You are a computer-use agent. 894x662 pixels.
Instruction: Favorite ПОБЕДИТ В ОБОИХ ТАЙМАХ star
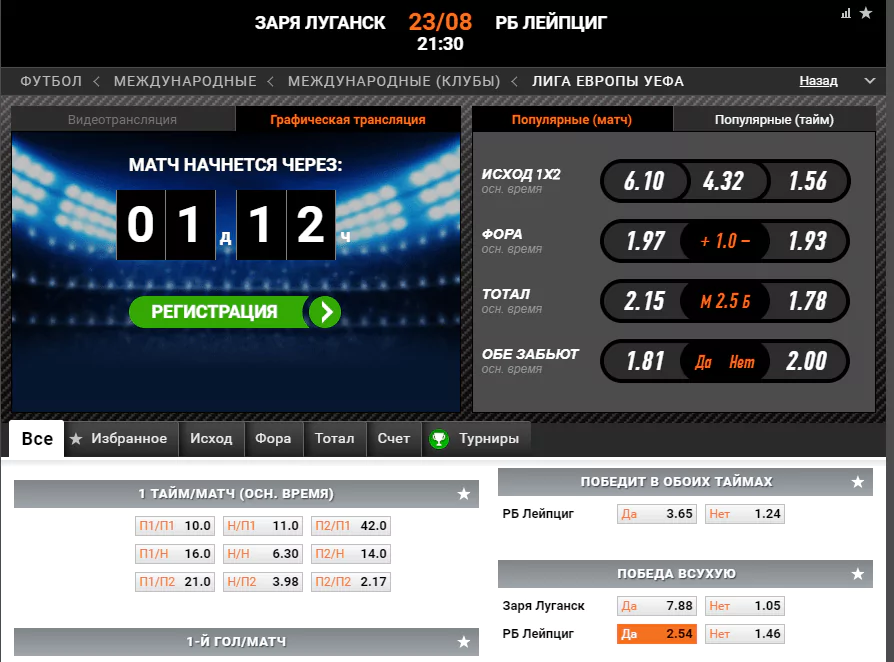point(858,482)
